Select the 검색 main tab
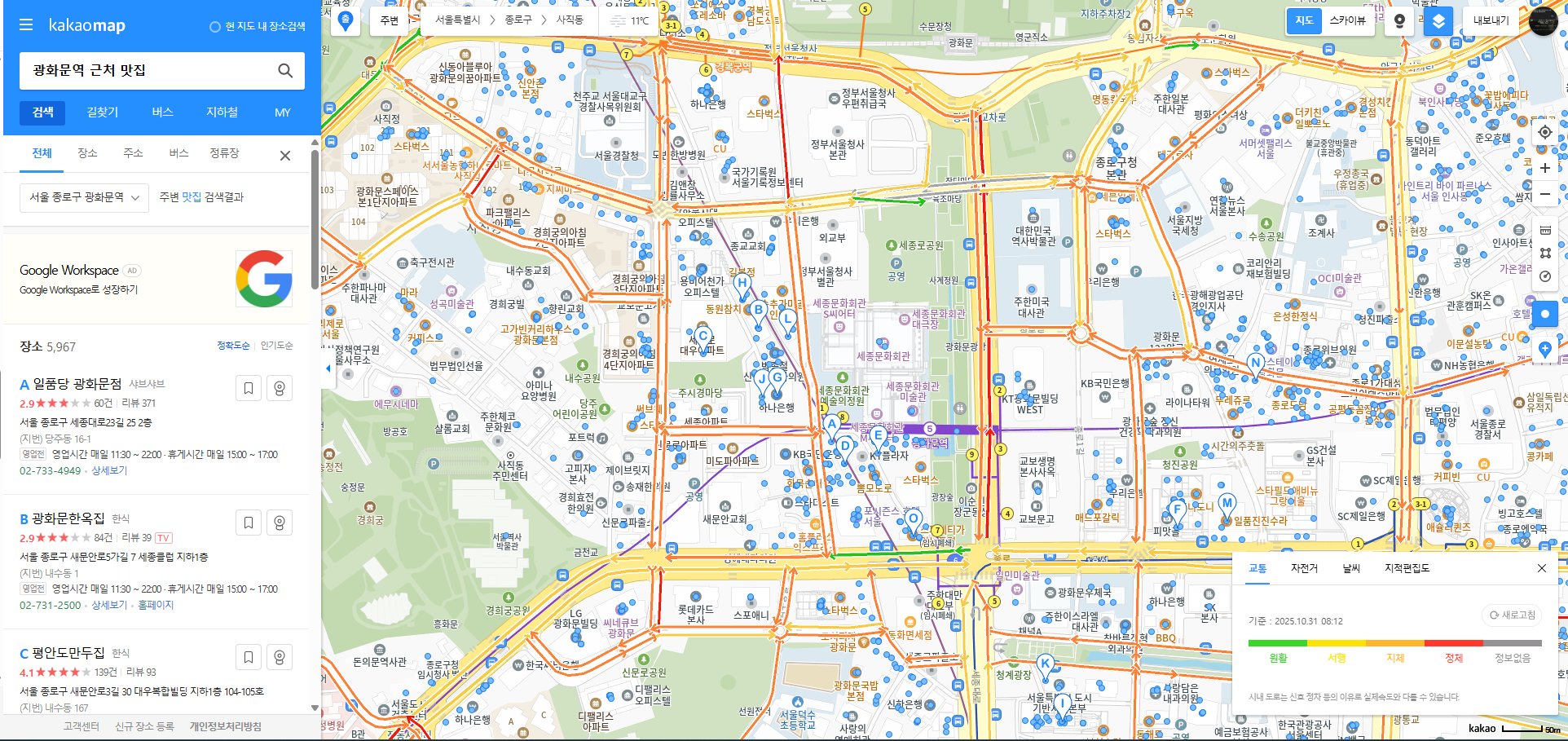 [43, 112]
